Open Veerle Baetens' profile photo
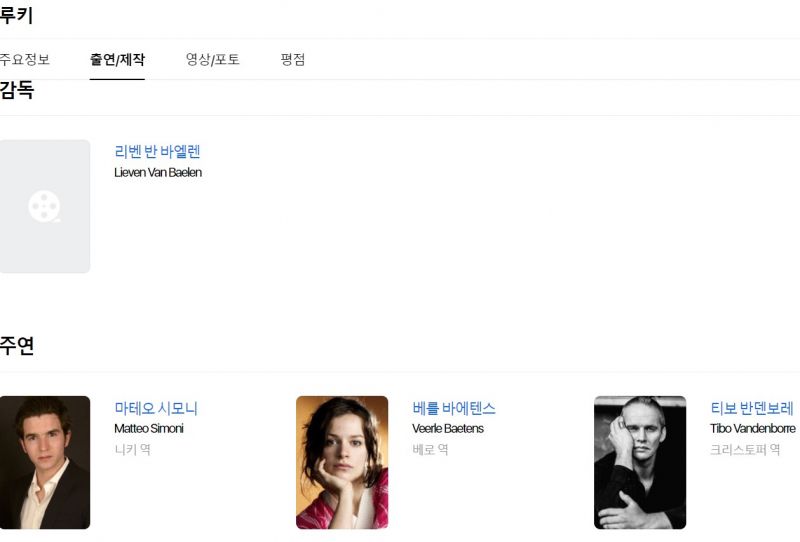Screen dimensions: 800x542 342,462
